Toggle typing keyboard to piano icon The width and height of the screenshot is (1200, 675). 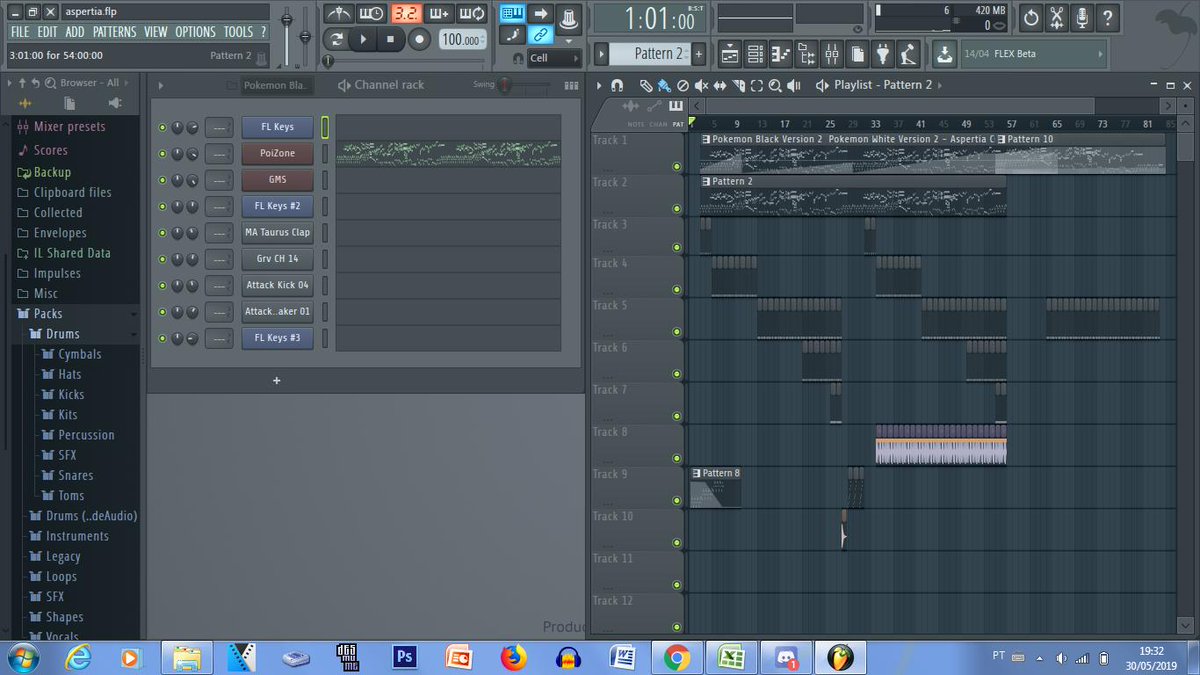[513, 13]
